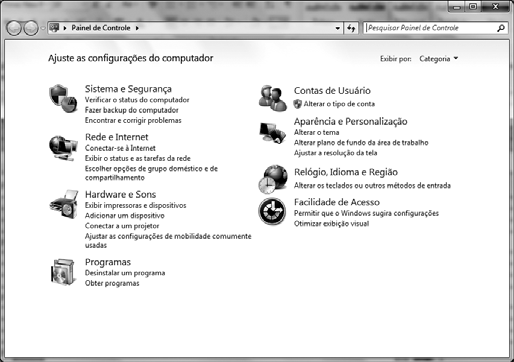Image resolution: width=514 pixels, height=362 pixels.
Task: Open Adicionar um dispositivo link
Action: point(125,216)
